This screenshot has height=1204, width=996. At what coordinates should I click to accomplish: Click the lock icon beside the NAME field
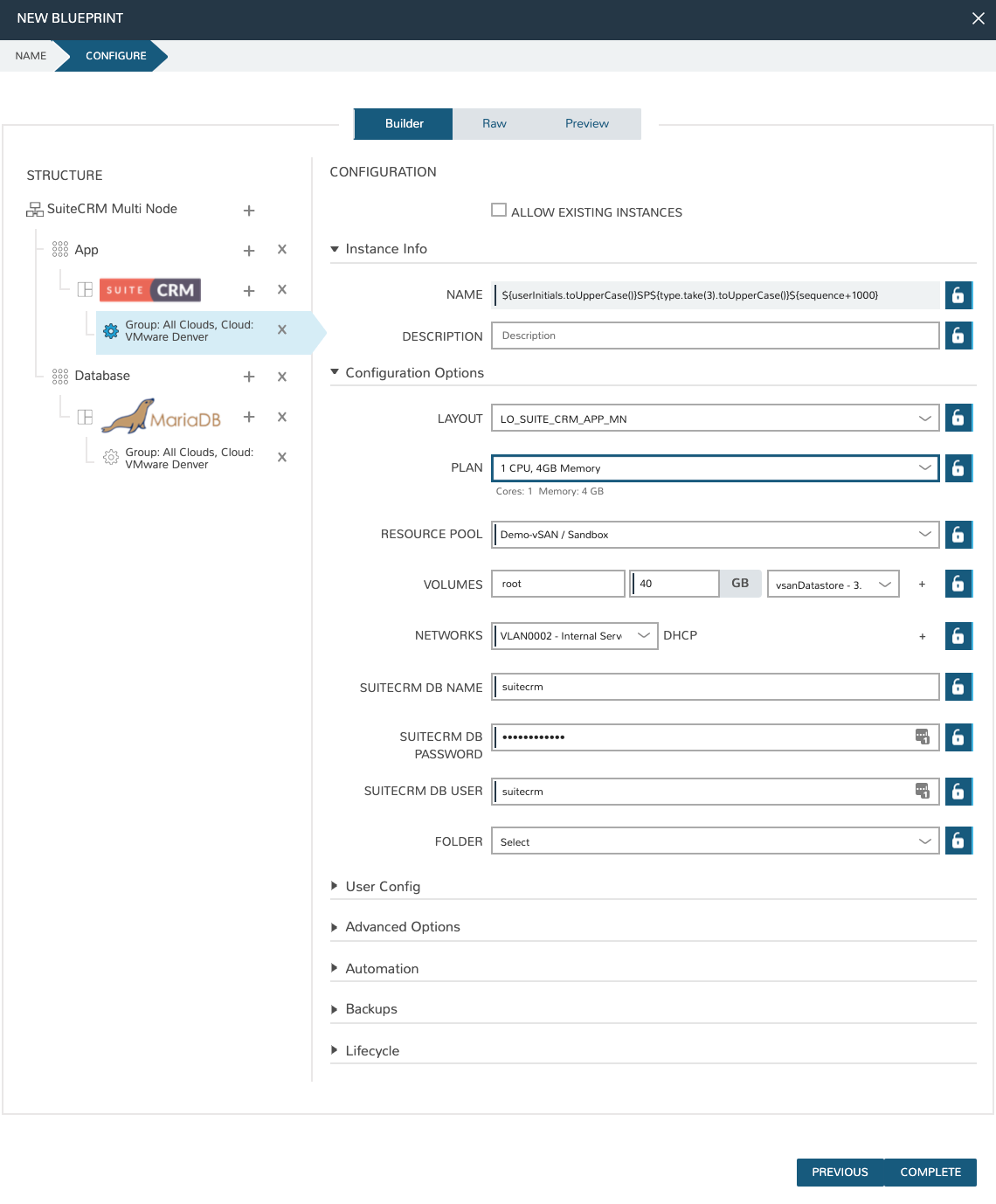click(x=958, y=295)
